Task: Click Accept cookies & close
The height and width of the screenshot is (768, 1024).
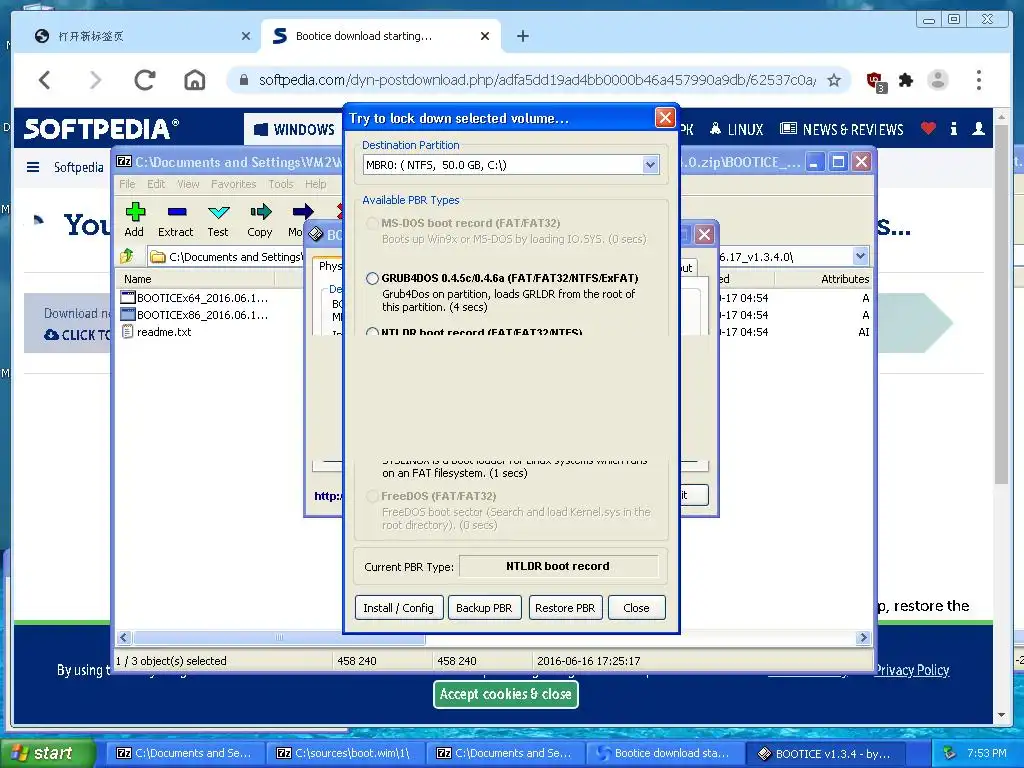Action: [505, 694]
